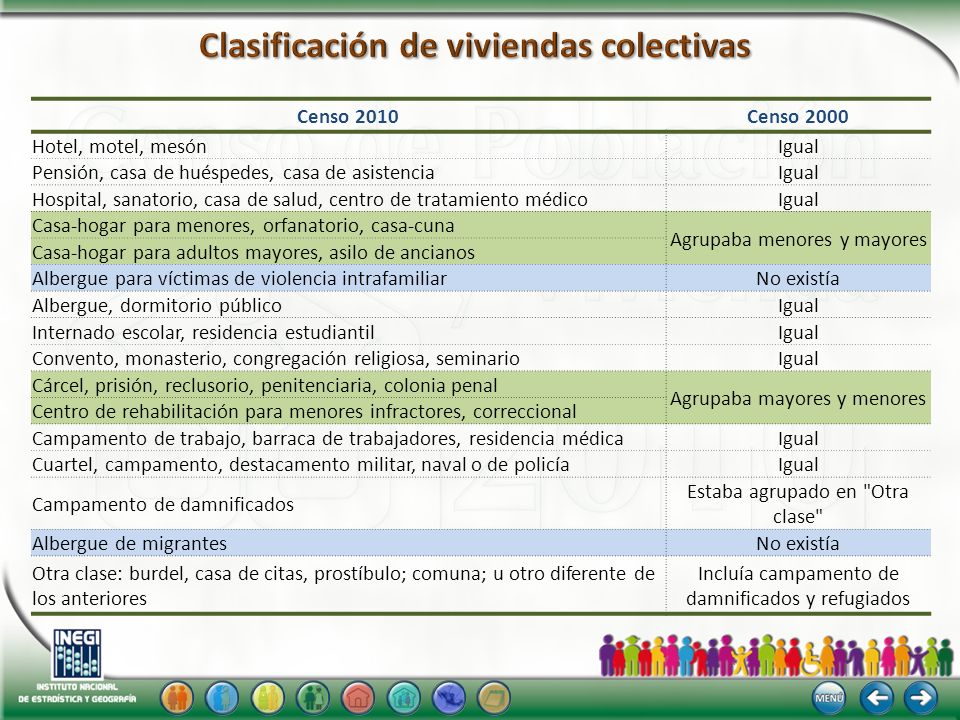
Task: Open the purple Mexico map section icon
Action: 449,697
